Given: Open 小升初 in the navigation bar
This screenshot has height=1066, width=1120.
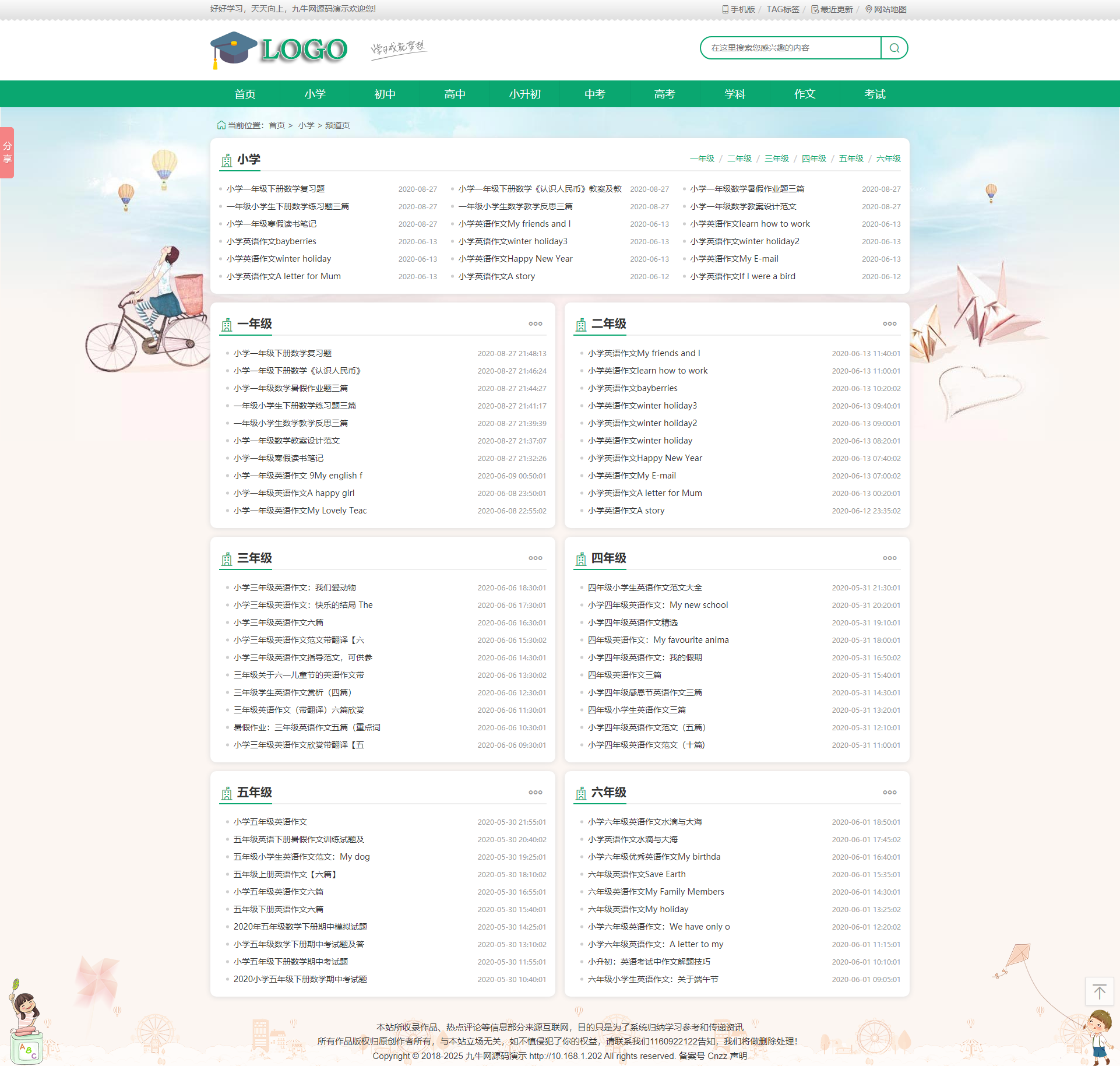Looking at the screenshot, I should coord(525,94).
